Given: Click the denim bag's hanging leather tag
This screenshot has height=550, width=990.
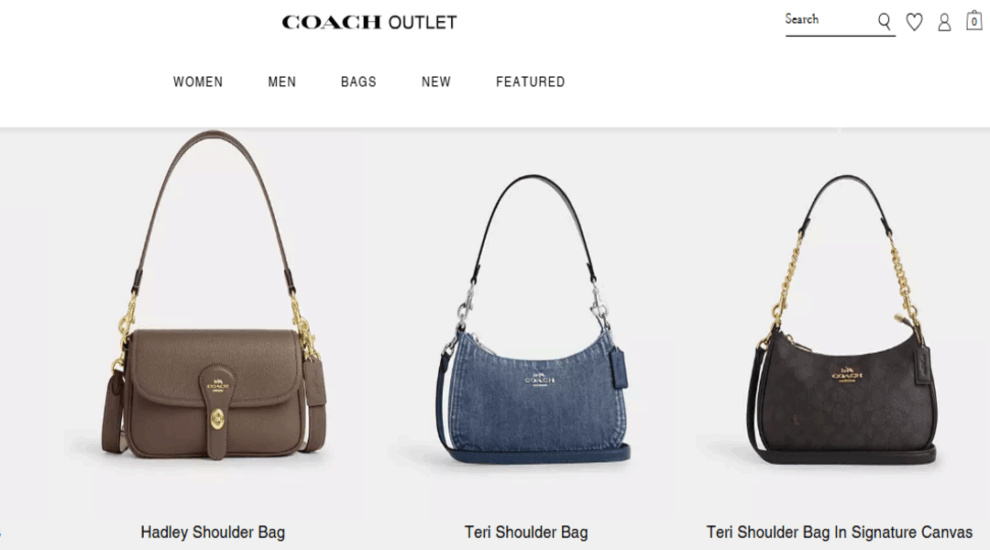Looking at the screenshot, I should coord(618,368).
